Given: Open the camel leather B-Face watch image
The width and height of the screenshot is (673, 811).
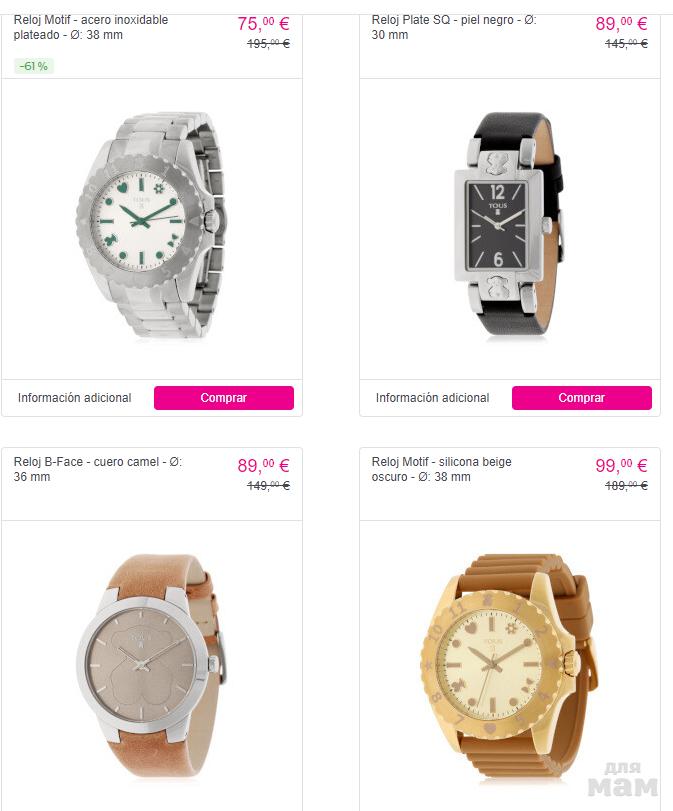Looking at the screenshot, I should point(152,666).
